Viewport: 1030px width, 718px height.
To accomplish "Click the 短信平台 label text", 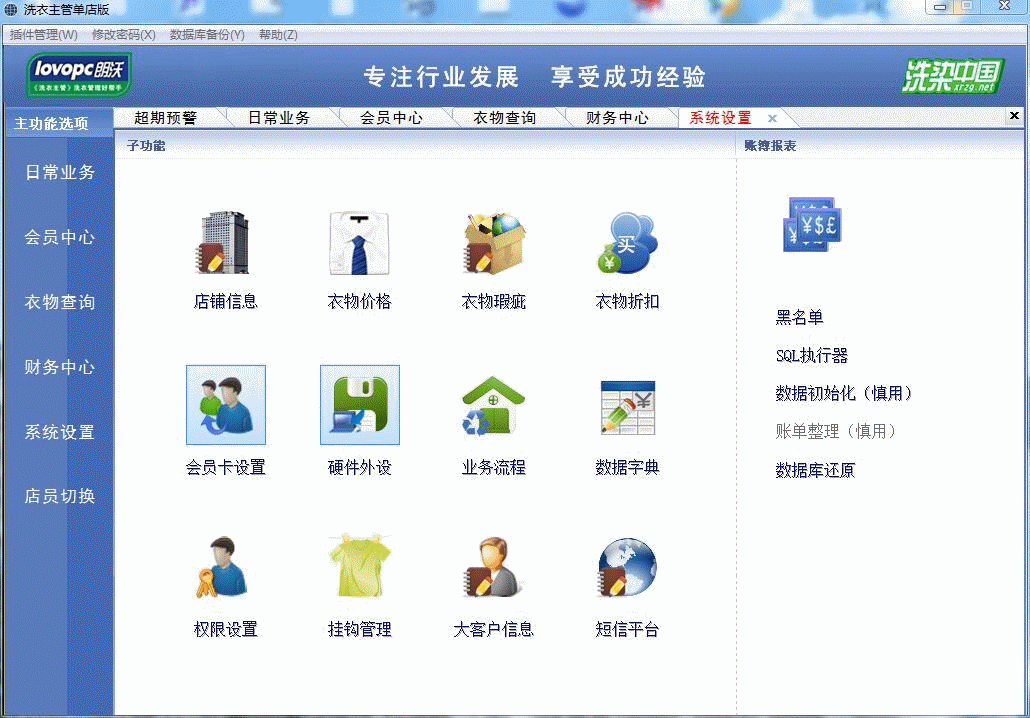I will [x=627, y=629].
